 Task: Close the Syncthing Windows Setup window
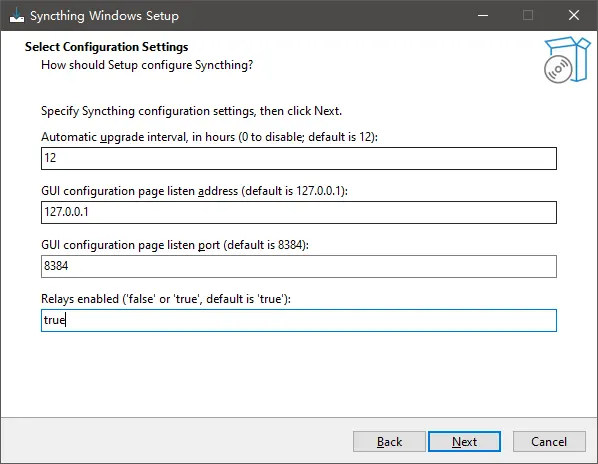click(x=574, y=15)
